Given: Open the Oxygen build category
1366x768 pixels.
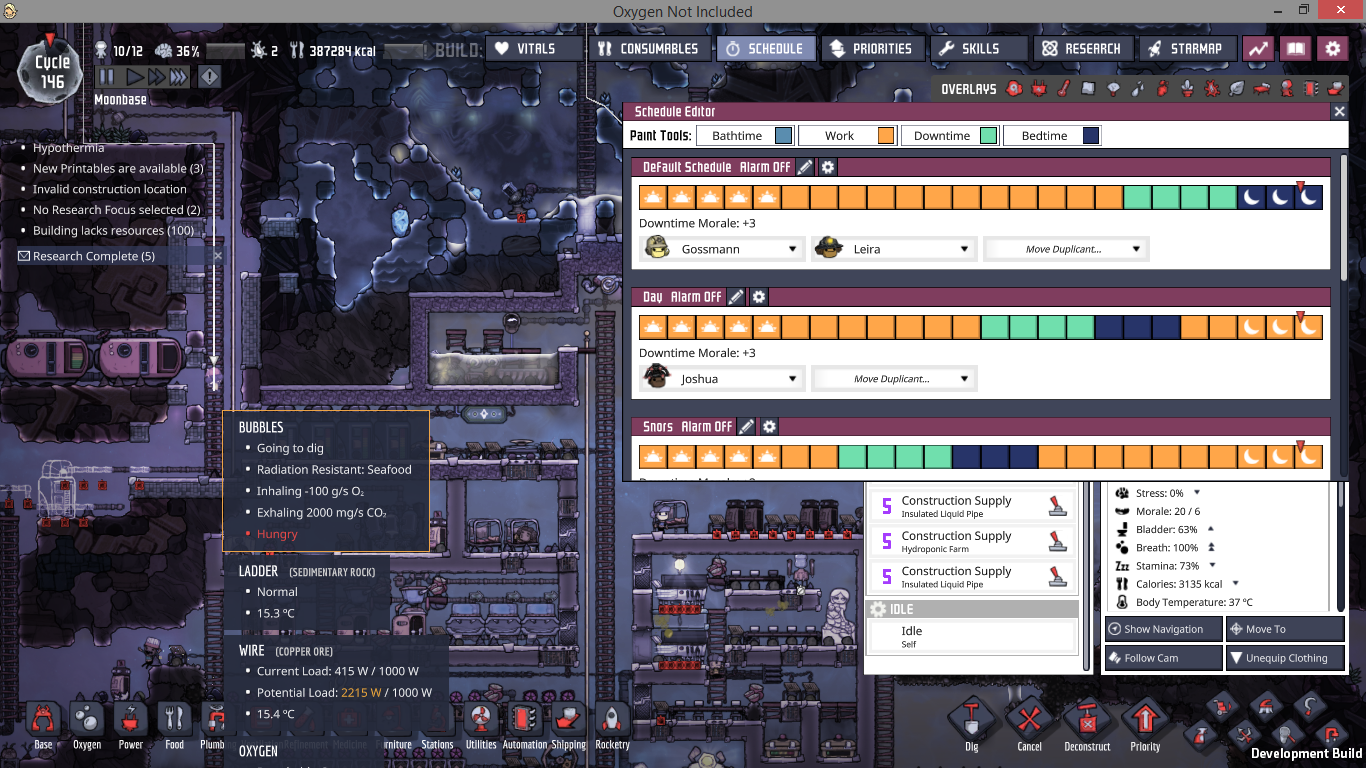Looking at the screenshot, I should (x=87, y=723).
